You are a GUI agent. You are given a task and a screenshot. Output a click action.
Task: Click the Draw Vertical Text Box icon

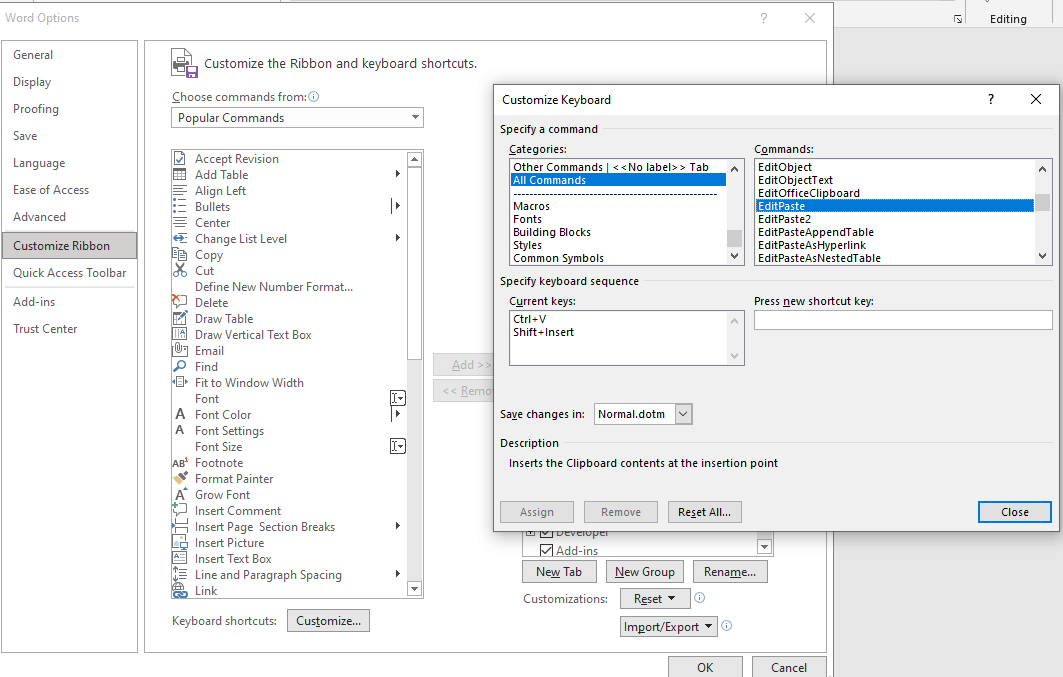coord(180,334)
